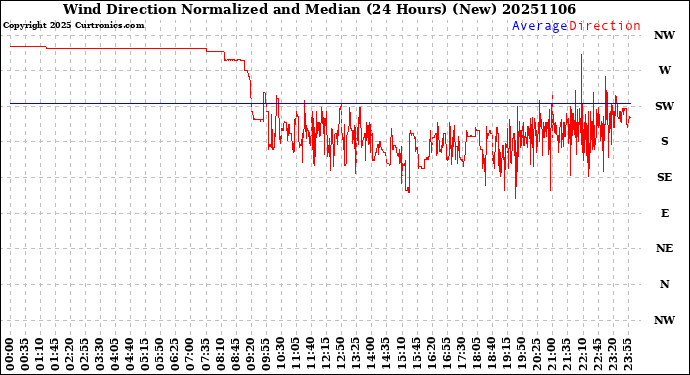The height and width of the screenshot is (375, 690).
Task: Click the 19:50 time label
Action: coord(521,355)
